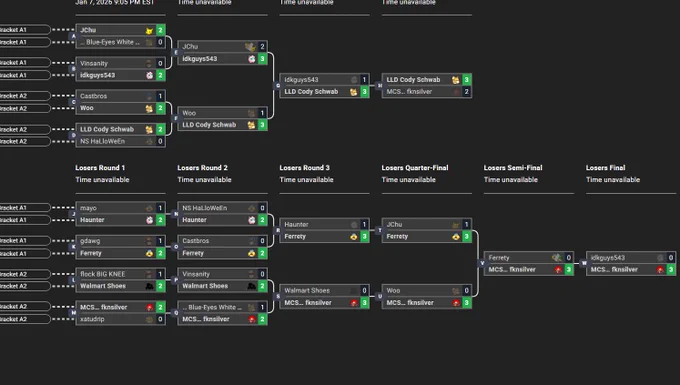
Task: Click Walmart Shoes' black character icon in match L
Action: click(149, 286)
